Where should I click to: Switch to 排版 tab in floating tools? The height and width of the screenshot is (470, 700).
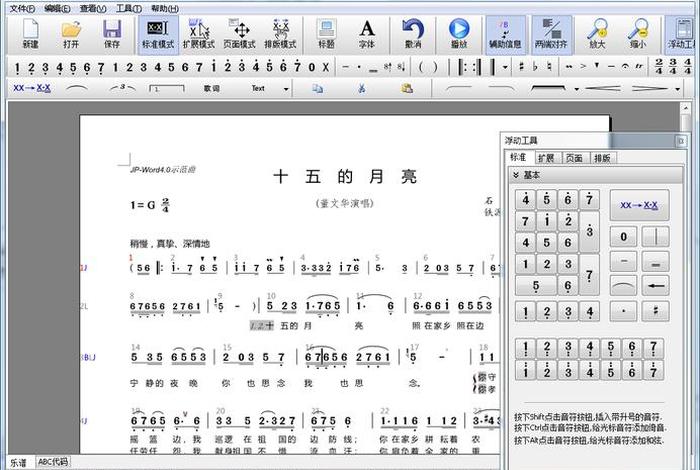pos(602,158)
